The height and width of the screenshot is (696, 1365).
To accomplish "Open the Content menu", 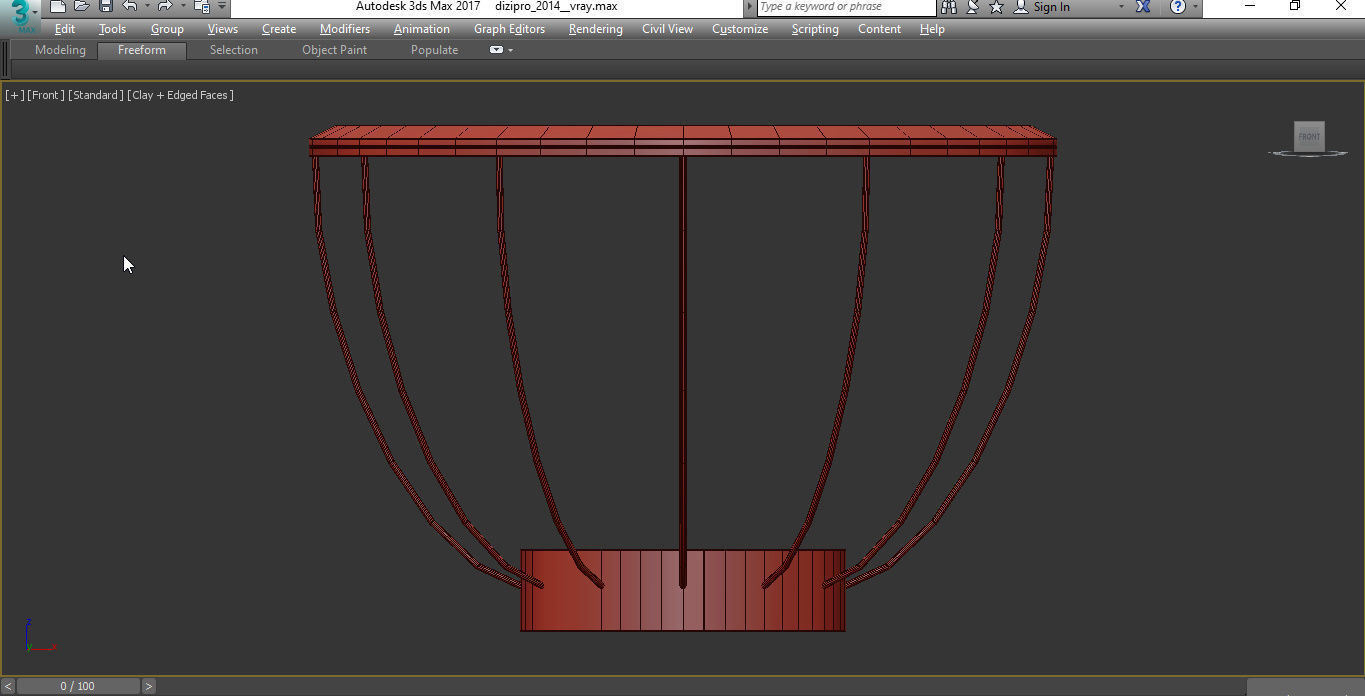I will click(x=879, y=29).
